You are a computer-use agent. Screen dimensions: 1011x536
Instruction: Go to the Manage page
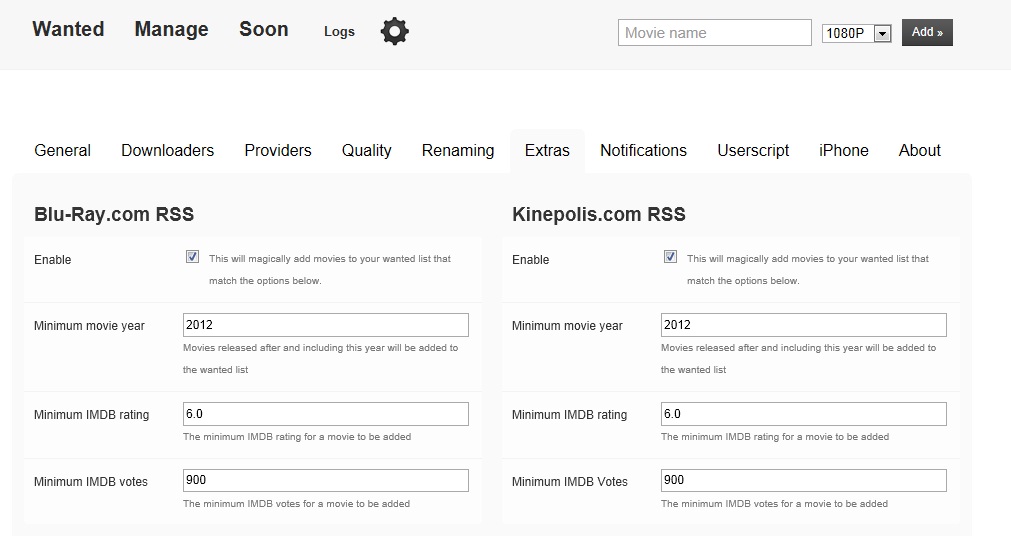[171, 29]
